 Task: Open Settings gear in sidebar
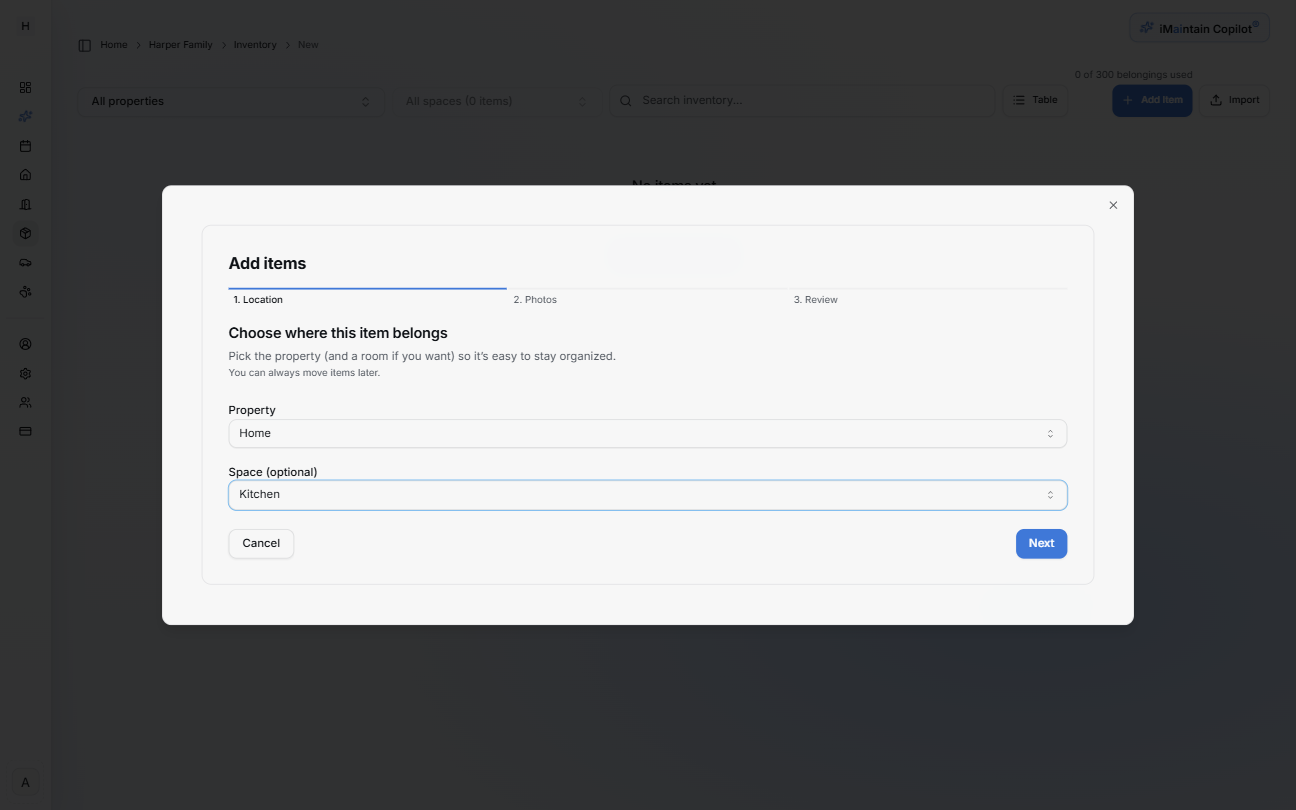pyautogui.click(x=25, y=373)
